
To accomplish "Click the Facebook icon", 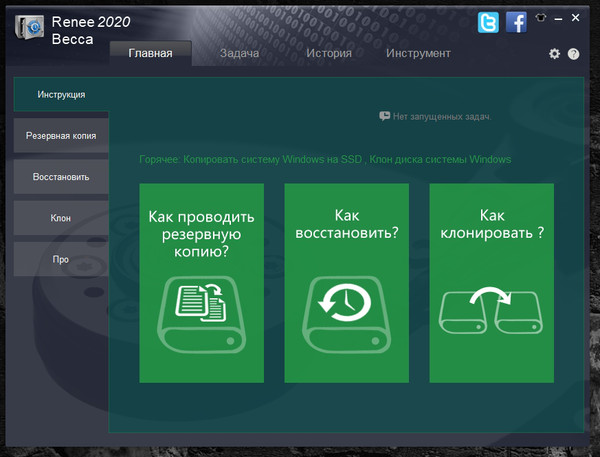I will tap(516, 22).
